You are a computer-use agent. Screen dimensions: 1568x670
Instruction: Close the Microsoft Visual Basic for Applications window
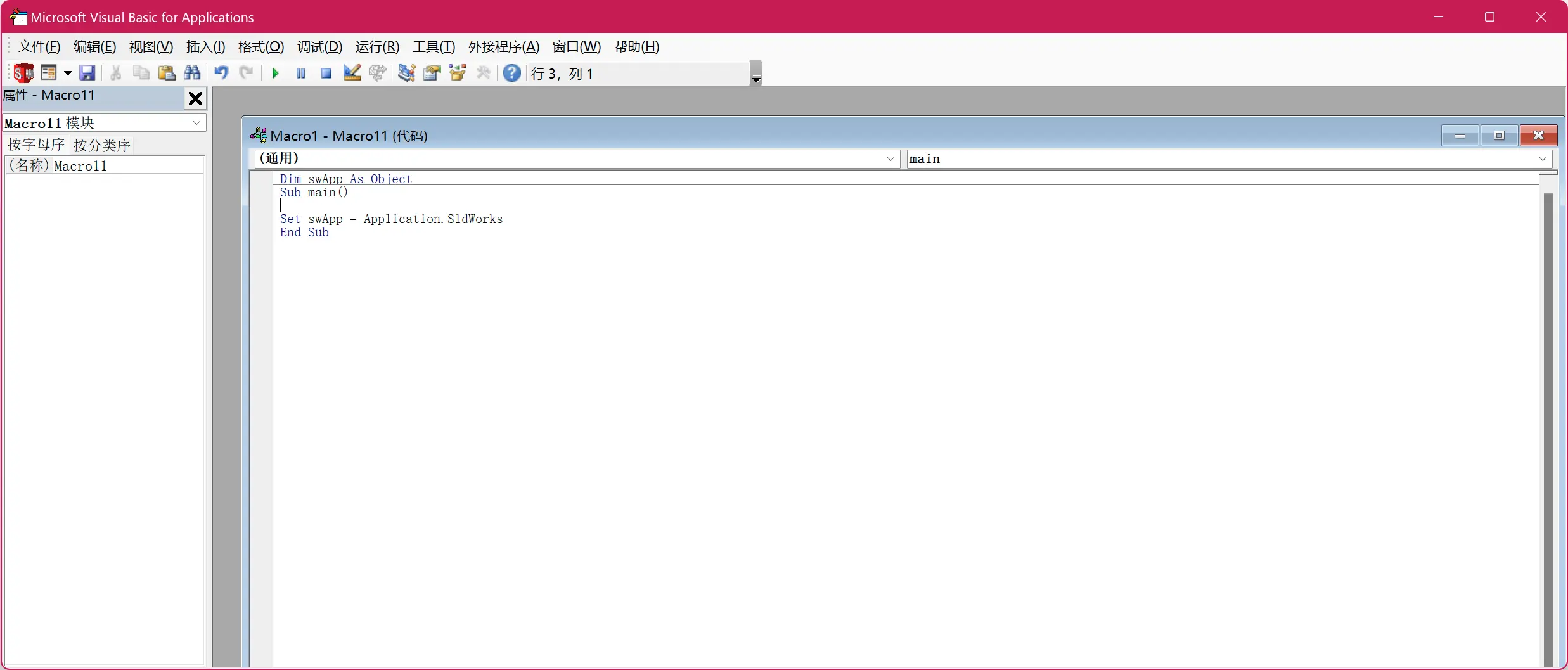pyautogui.click(x=1541, y=17)
